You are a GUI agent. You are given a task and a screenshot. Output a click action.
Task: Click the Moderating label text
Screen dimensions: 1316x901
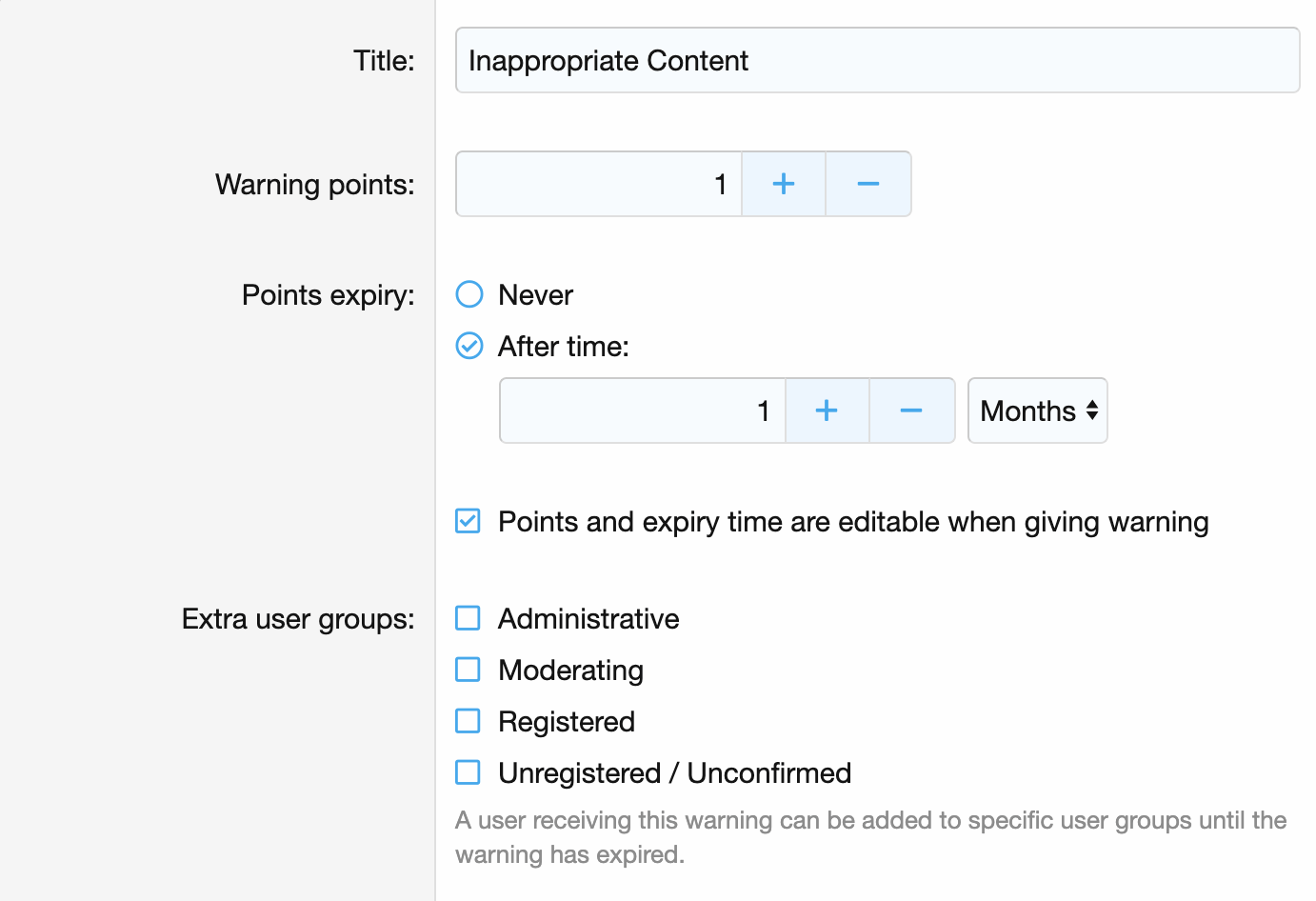tap(570, 671)
